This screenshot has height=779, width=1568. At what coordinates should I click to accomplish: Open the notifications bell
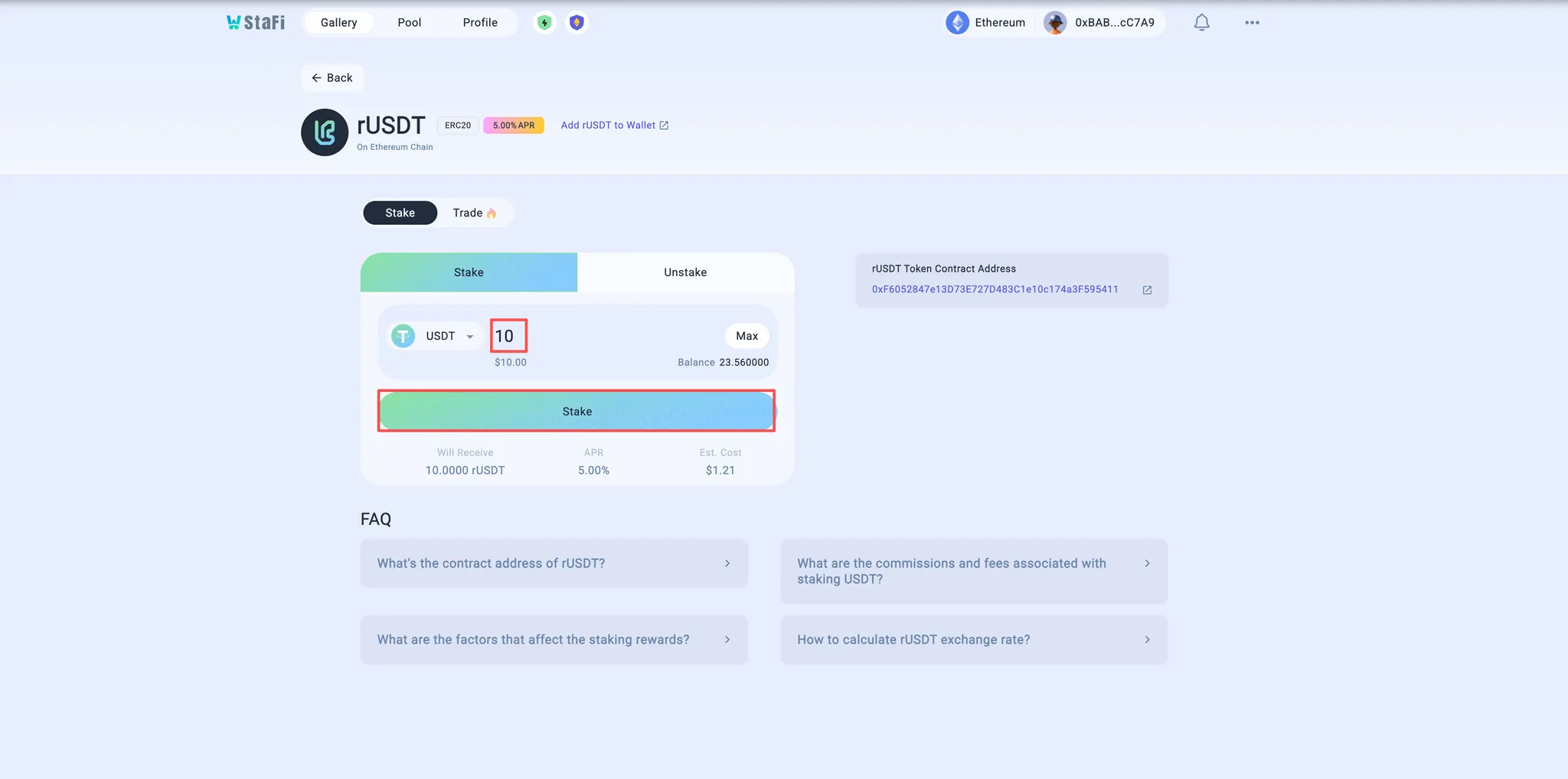point(1201,23)
